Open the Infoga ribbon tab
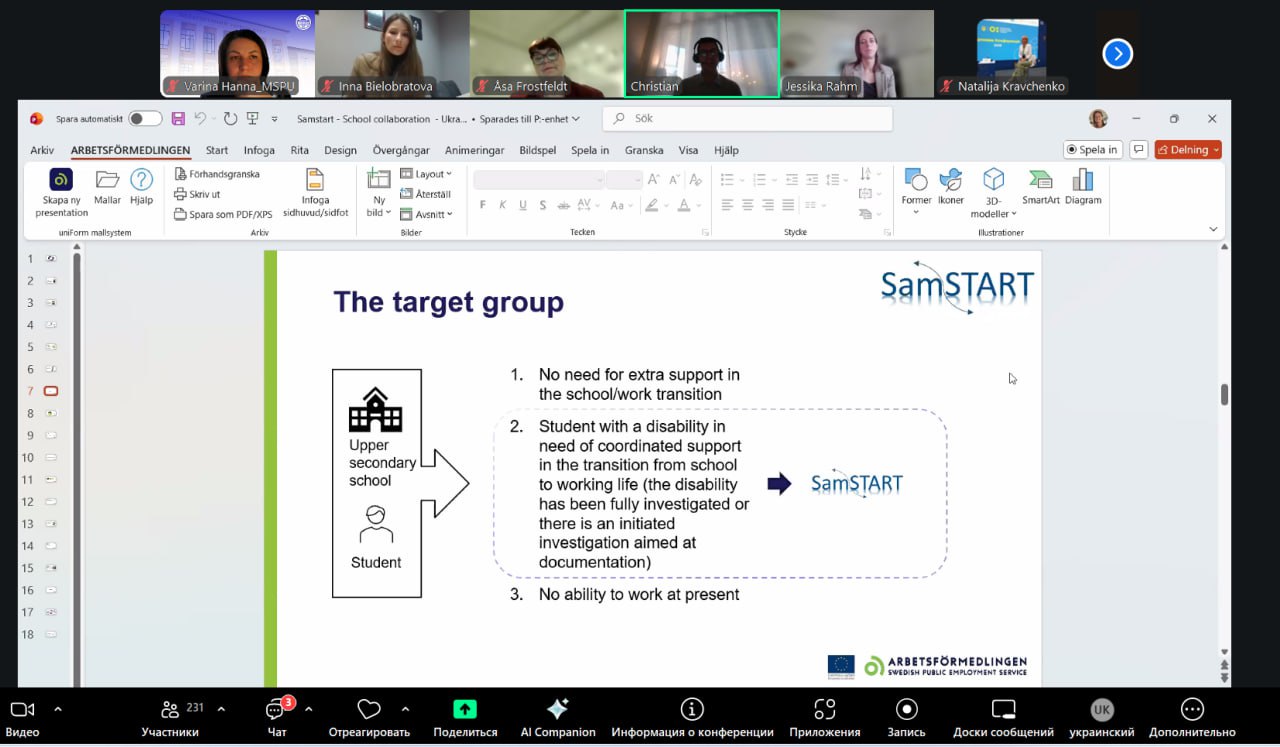The height and width of the screenshot is (747, 1280). point(259,150)
